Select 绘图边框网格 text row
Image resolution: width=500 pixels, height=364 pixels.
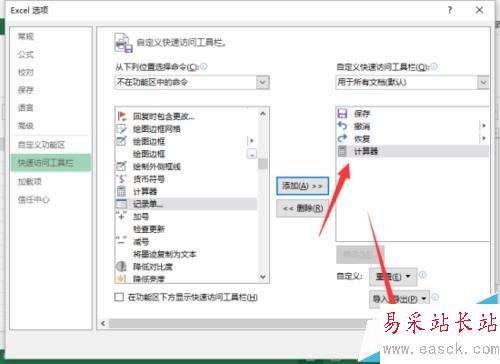pyautogui.click(x=157, y=129)
